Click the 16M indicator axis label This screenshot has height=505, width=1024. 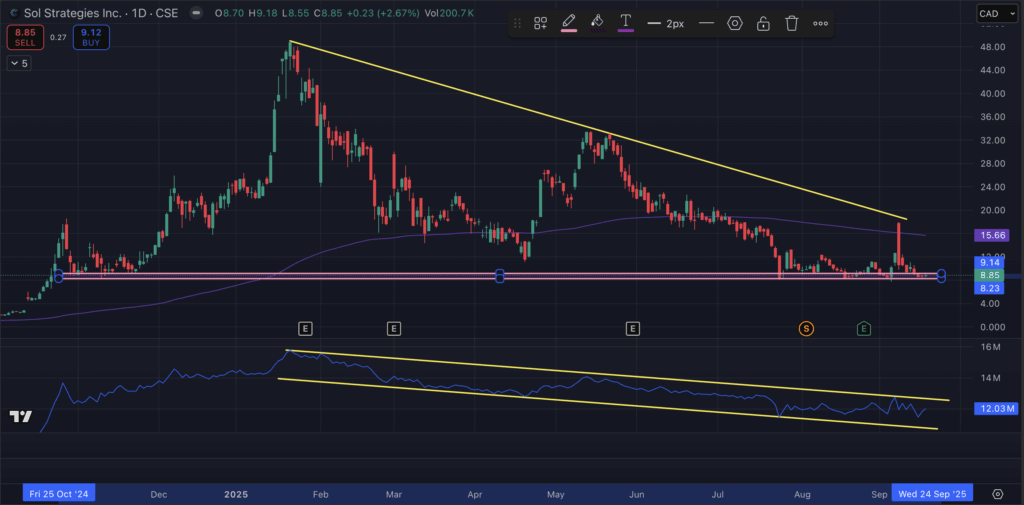tap(991, 347)
